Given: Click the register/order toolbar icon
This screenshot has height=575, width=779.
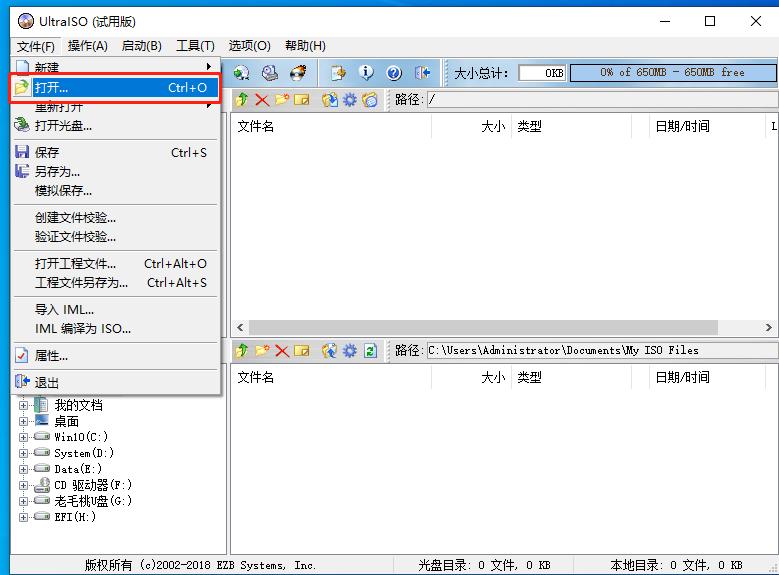Looking at the screenshot, I should [x=339, y=73].
